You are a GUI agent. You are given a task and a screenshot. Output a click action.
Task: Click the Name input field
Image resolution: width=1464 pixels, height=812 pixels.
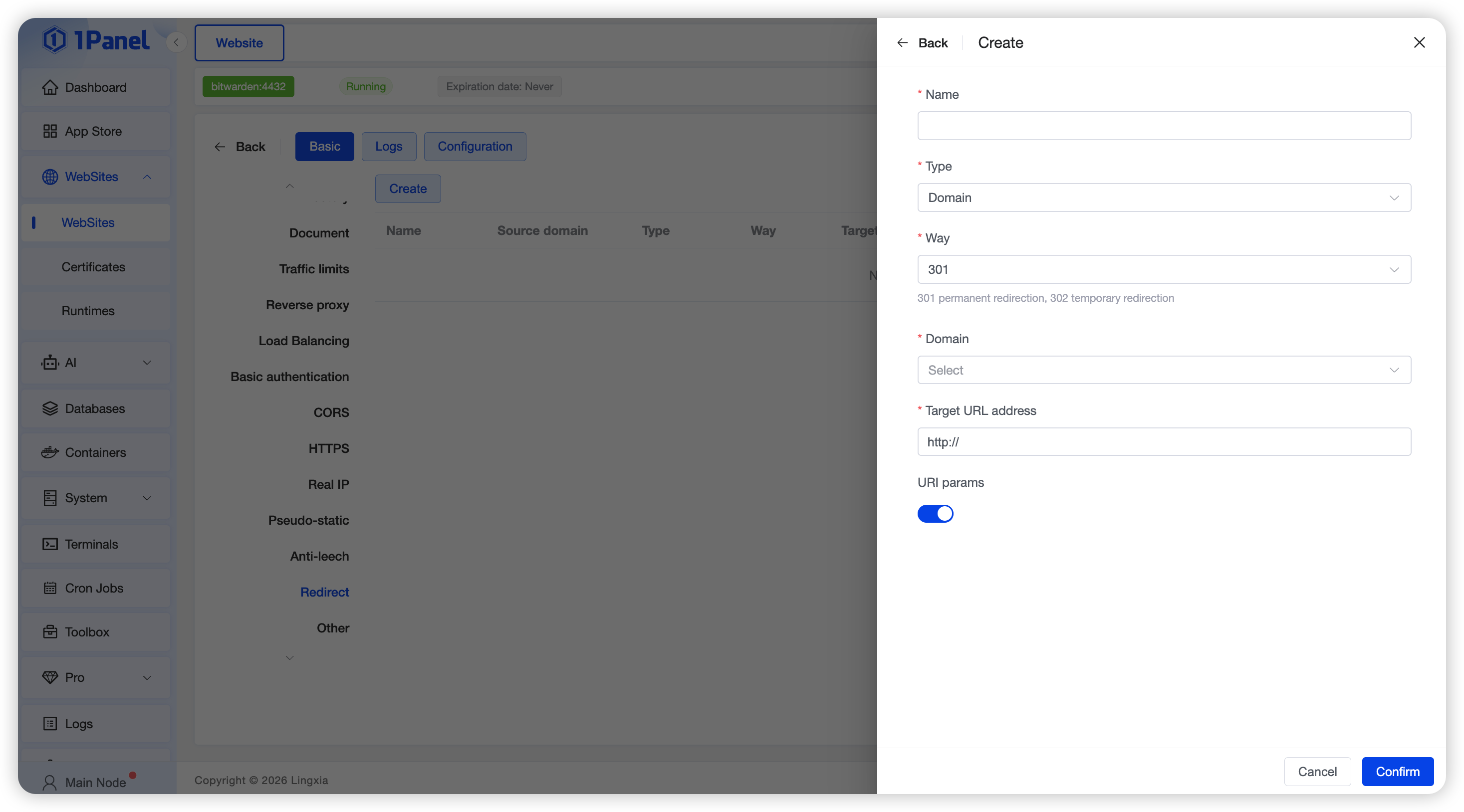pyautogui.click(x=1163, y=126)
